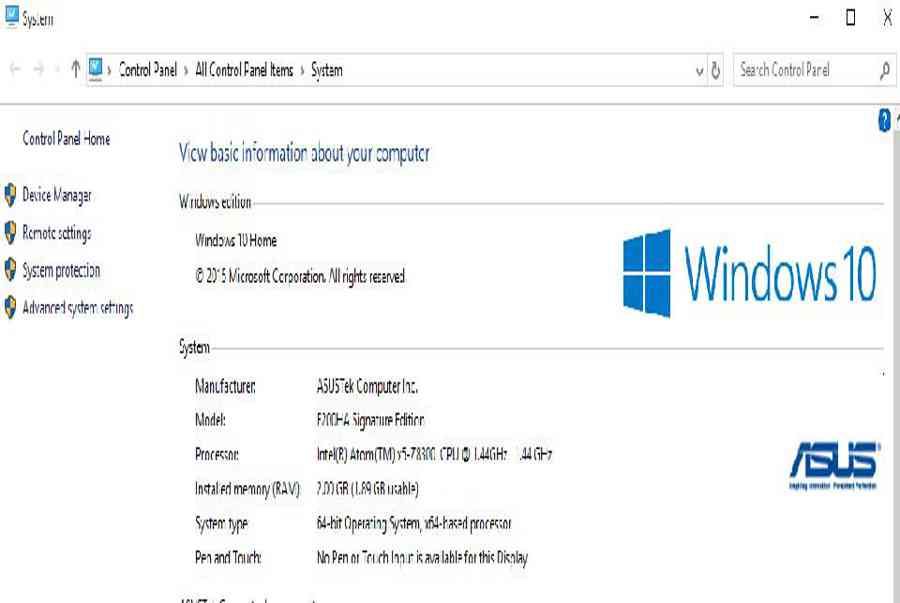
Task: Click shield icon beside Advanced system settings
Action: (10, 308)
